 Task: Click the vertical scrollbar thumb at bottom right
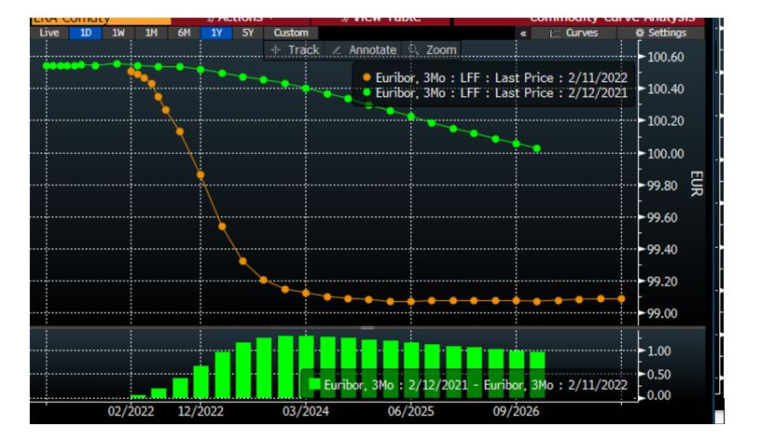pyautogui.click(x=719, y=417)
